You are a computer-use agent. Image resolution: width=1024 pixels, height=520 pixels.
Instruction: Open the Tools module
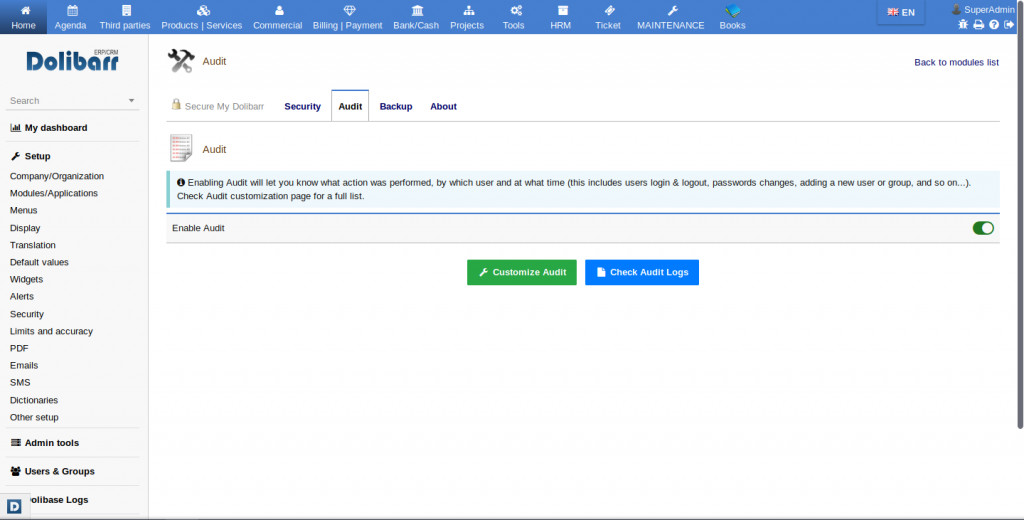[x=513, y=17]
